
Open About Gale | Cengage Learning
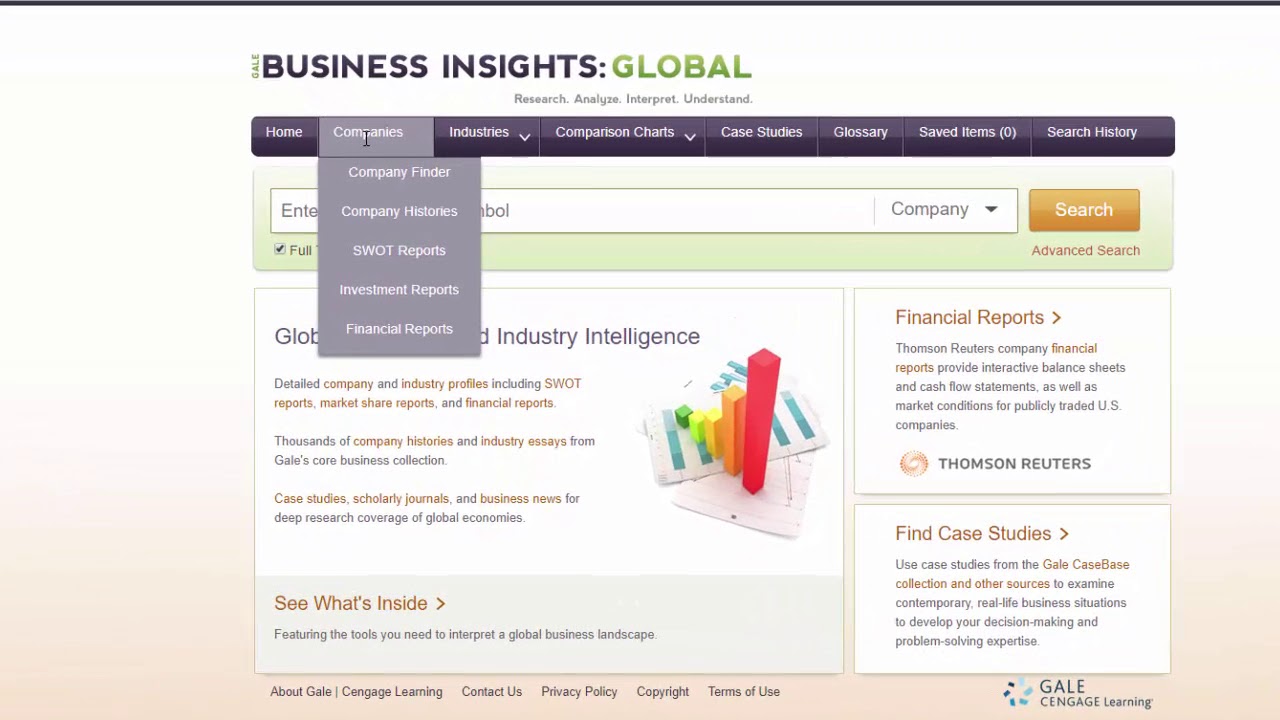356,692
